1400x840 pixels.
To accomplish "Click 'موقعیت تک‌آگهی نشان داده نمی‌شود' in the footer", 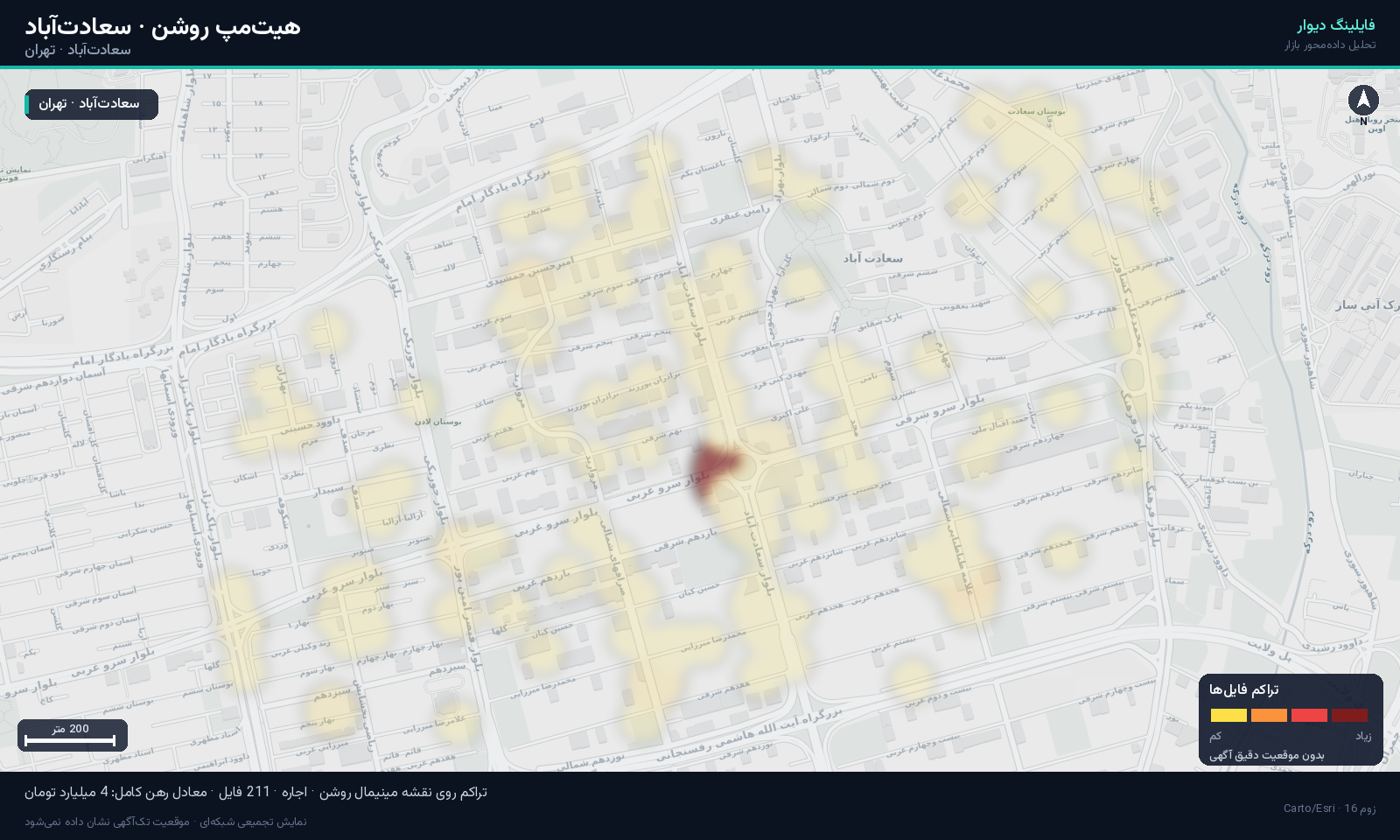I will click(x=107, y=822).
